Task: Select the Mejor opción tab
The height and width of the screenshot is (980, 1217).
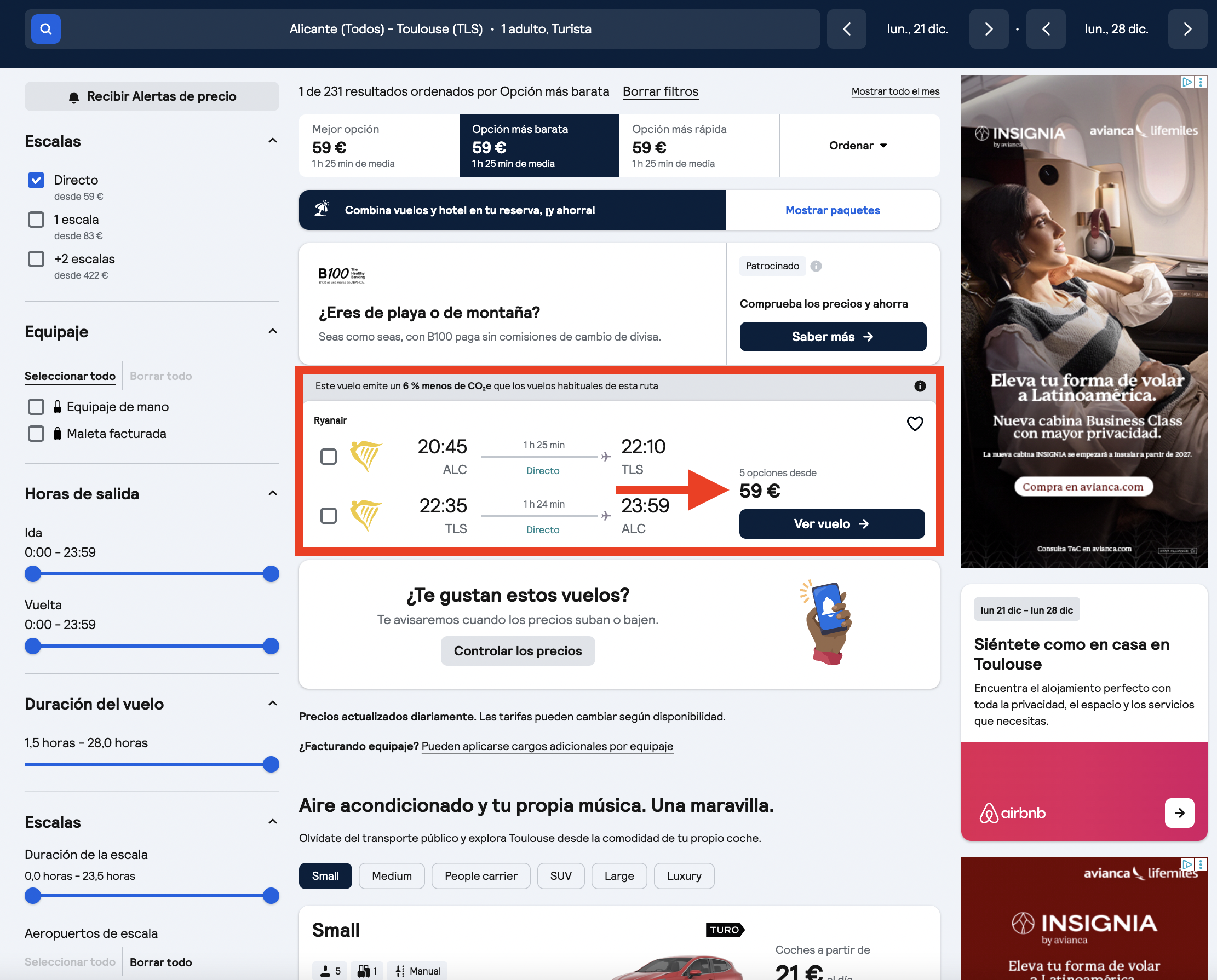Action: [379, 146]
